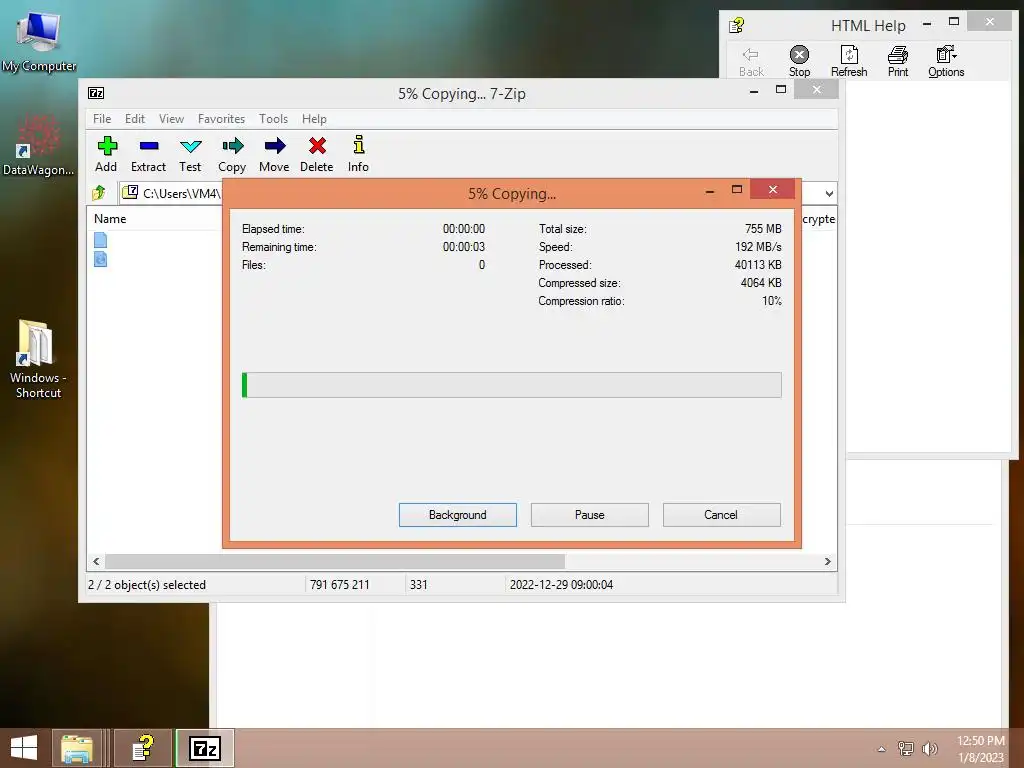The image size is (1024, 768).
Task: Click the '331' status bar value
Action: [419, 584]
